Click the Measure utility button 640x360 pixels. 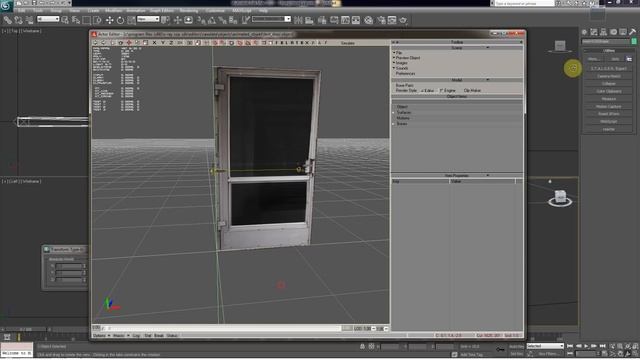click(609, 99)
